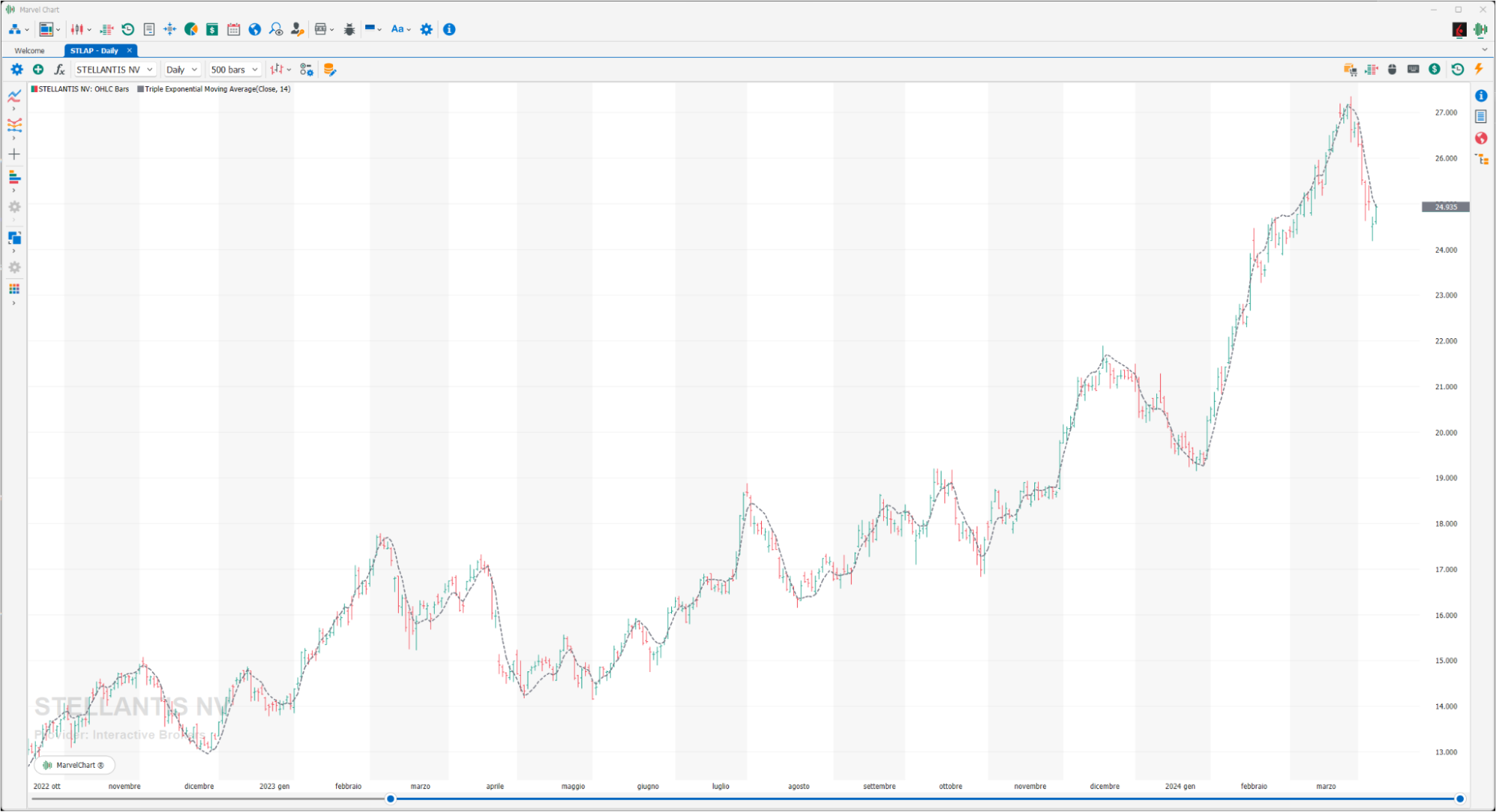Open the fx formula icon

click(x=59, y=70)
